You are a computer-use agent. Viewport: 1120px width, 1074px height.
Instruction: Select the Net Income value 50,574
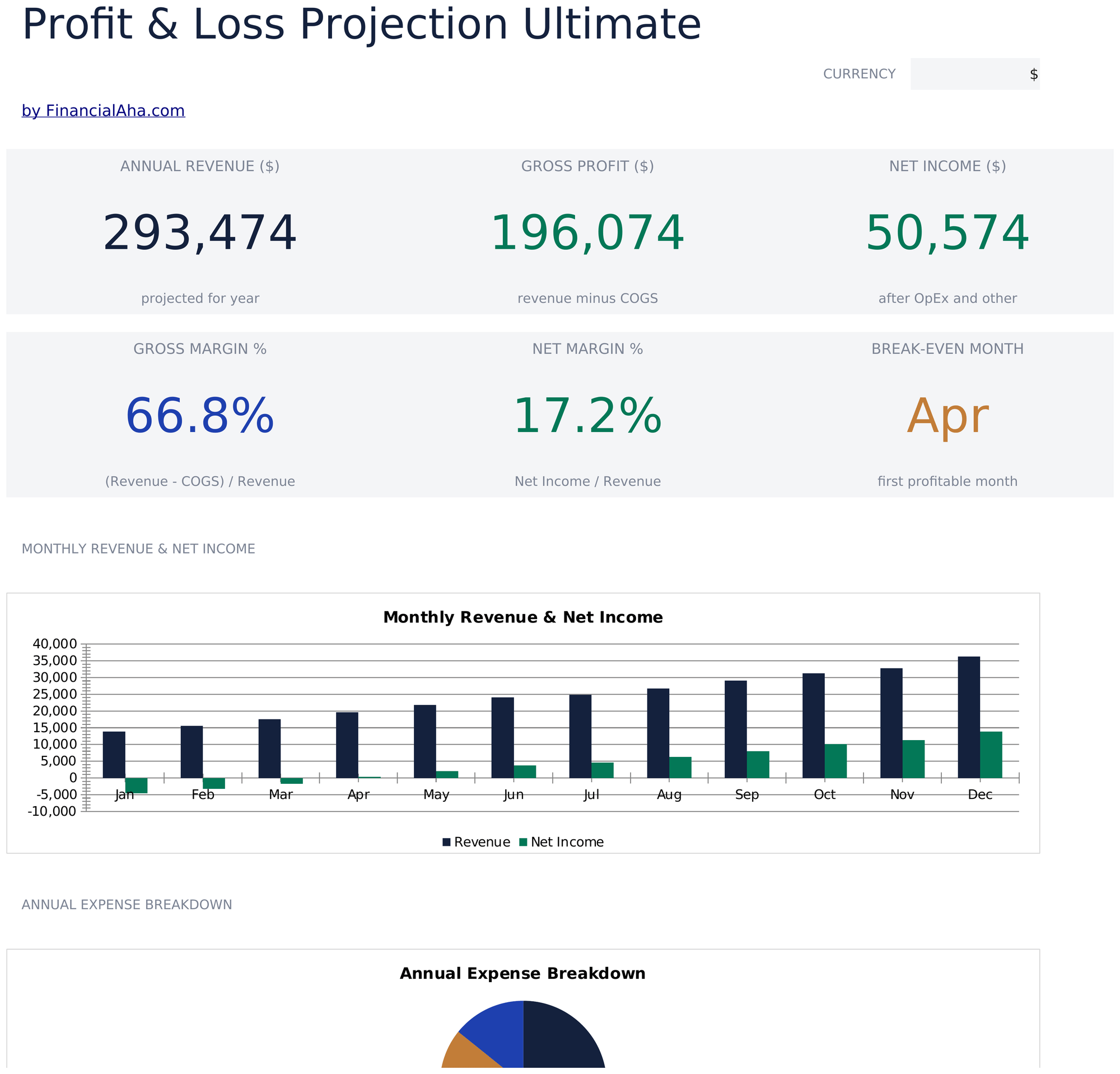pyautogui.click(x=948, y=233)
